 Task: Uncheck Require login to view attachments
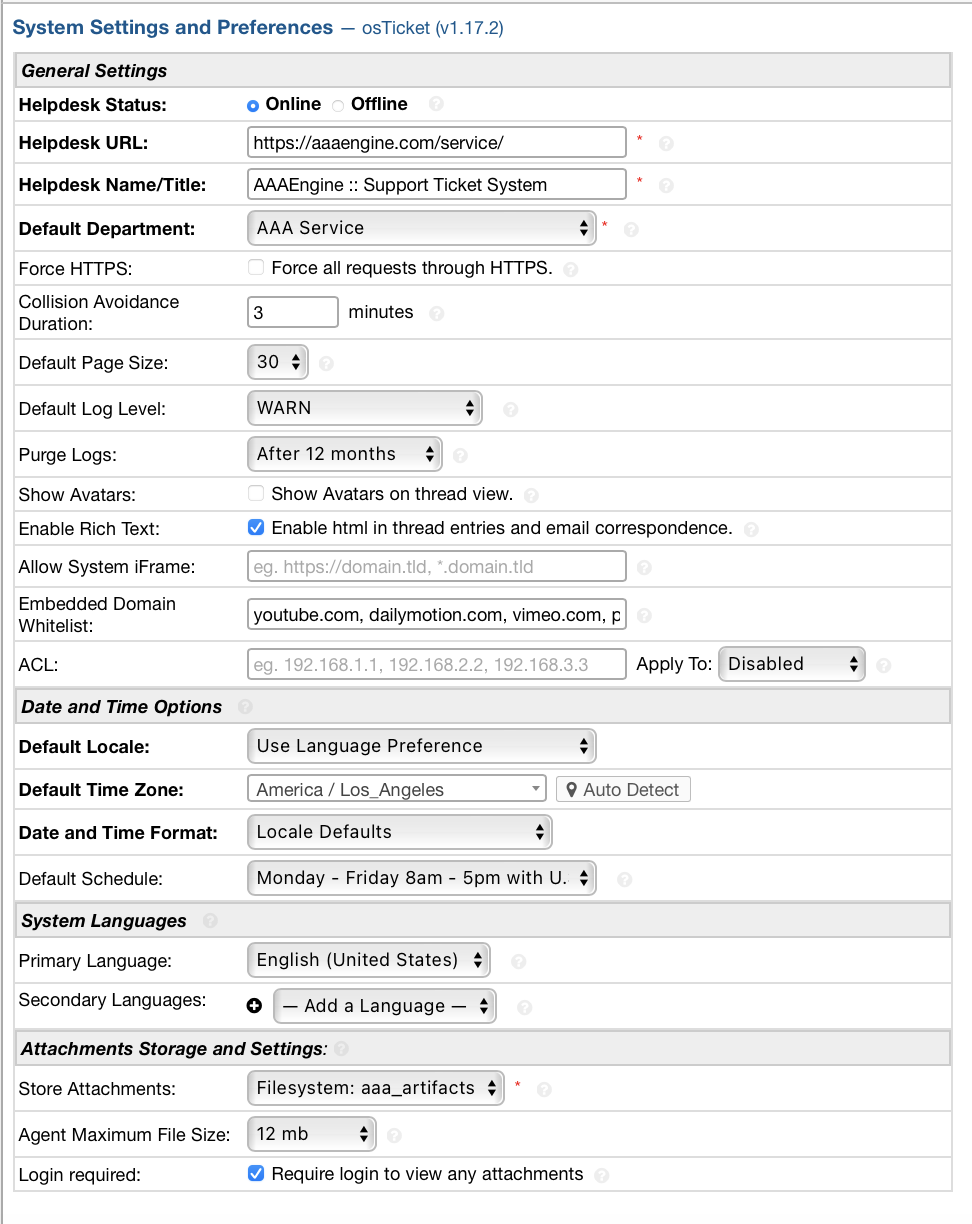tap(256, 1174)
